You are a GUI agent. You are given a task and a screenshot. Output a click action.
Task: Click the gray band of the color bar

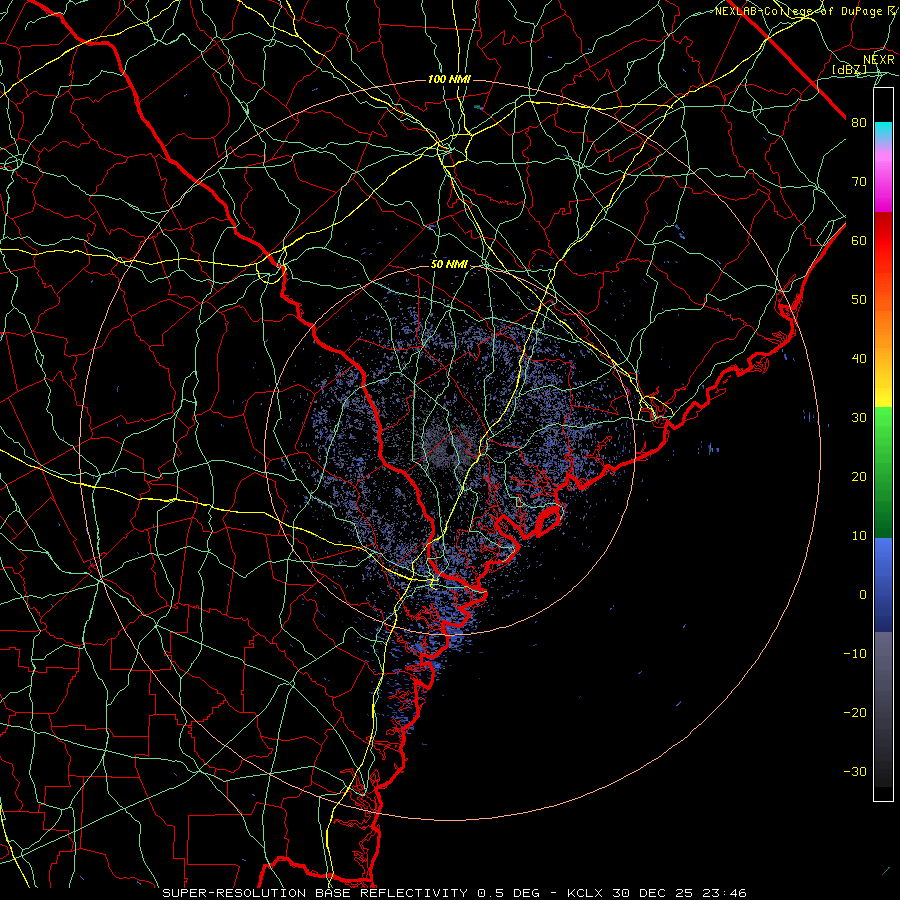point(883,709)
